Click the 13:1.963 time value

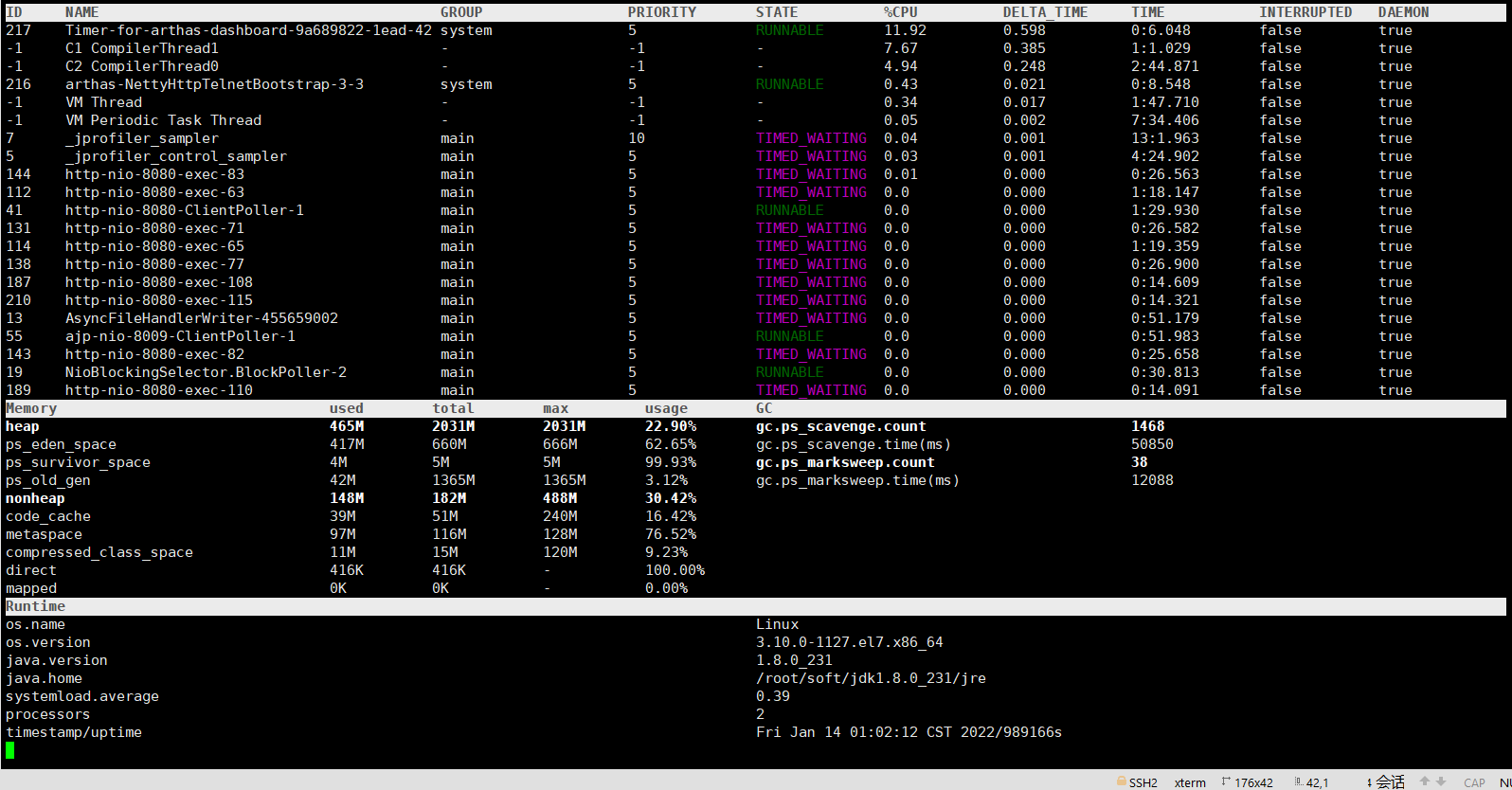1165,138
